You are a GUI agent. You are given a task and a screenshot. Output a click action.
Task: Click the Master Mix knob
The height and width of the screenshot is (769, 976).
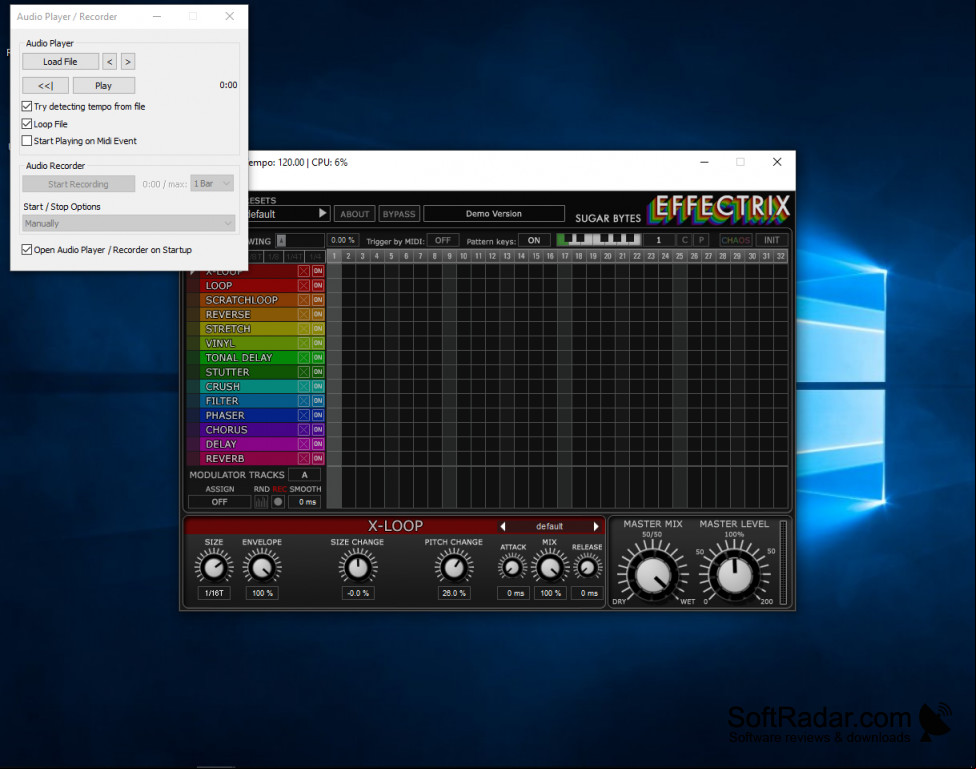[x=653, y=575]
